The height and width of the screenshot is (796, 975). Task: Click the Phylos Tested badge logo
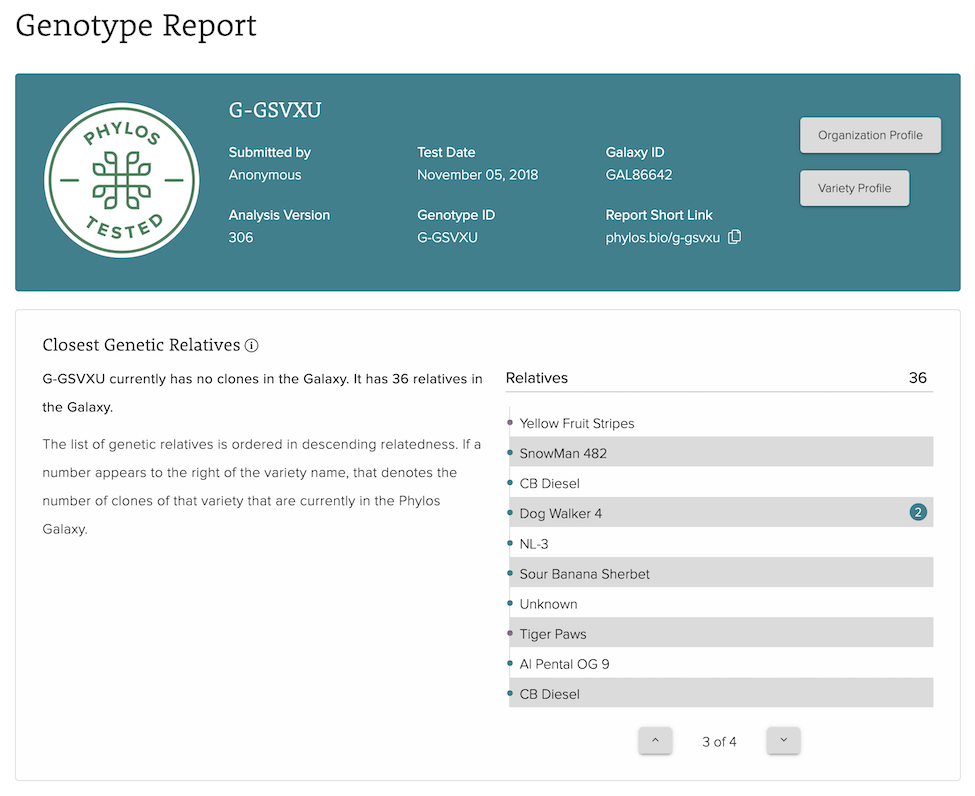point(122,181)
